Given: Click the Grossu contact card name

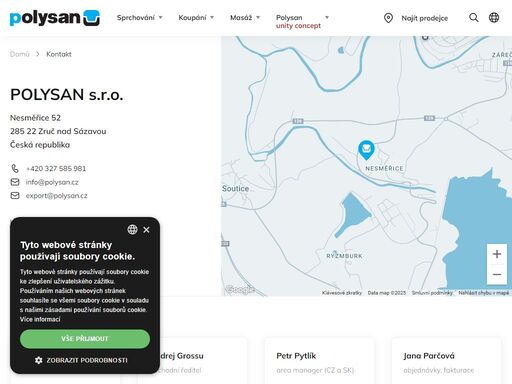Looking at the screenshot, I should [x=182, y=356].
